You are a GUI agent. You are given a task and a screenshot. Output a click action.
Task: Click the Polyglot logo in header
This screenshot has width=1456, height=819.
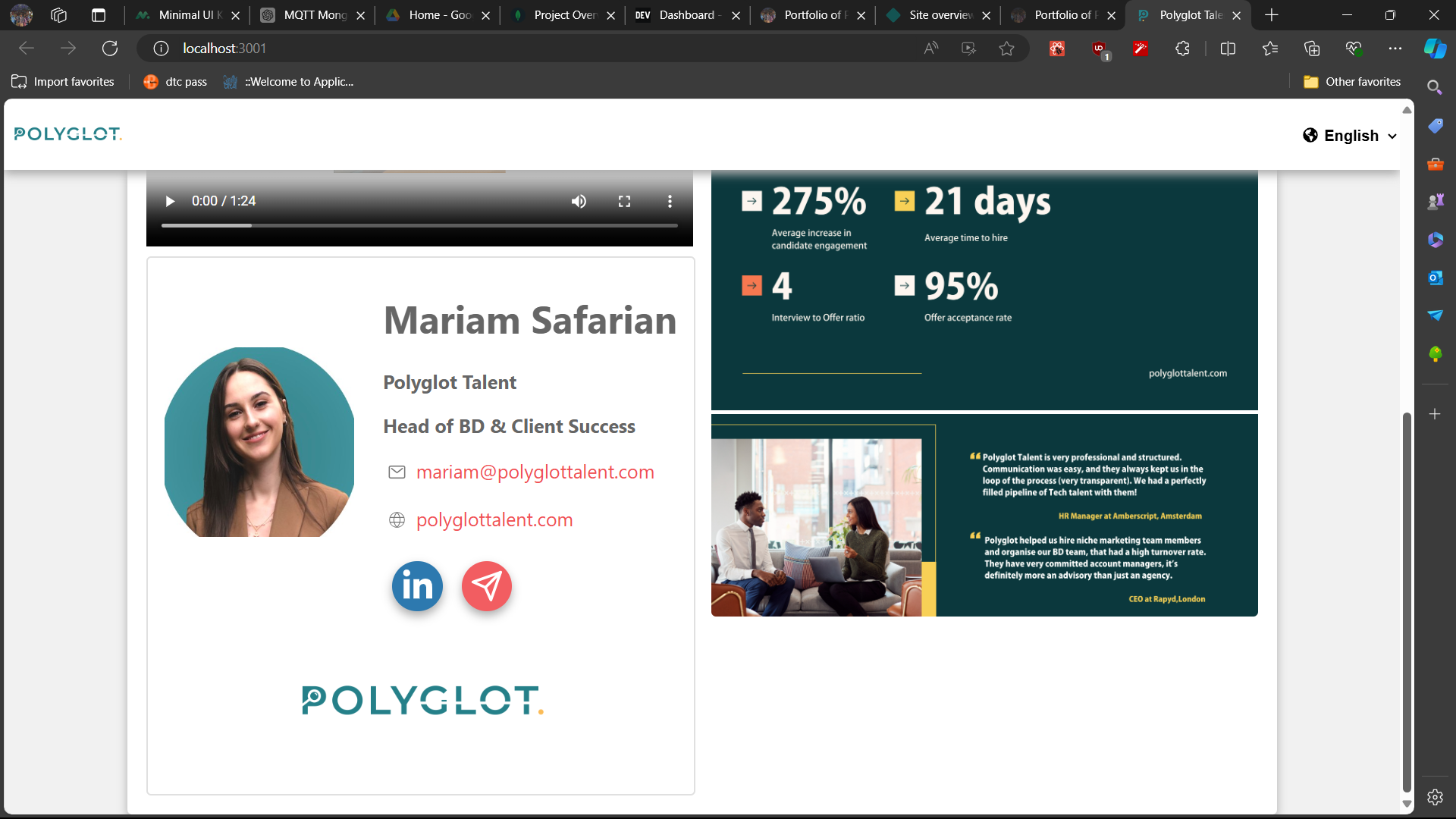coord(67,134)
